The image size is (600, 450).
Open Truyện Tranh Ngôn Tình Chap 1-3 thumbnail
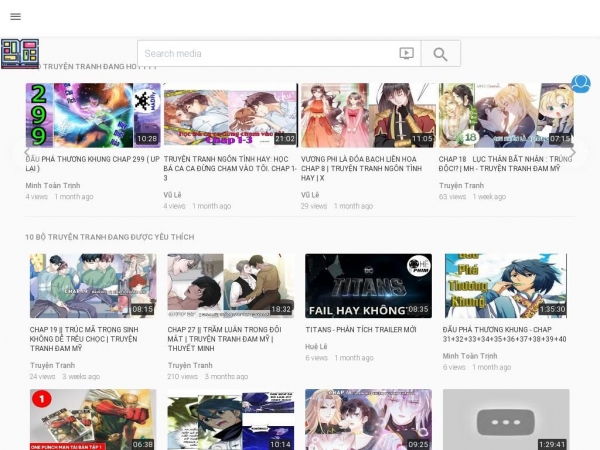(230, 116)
